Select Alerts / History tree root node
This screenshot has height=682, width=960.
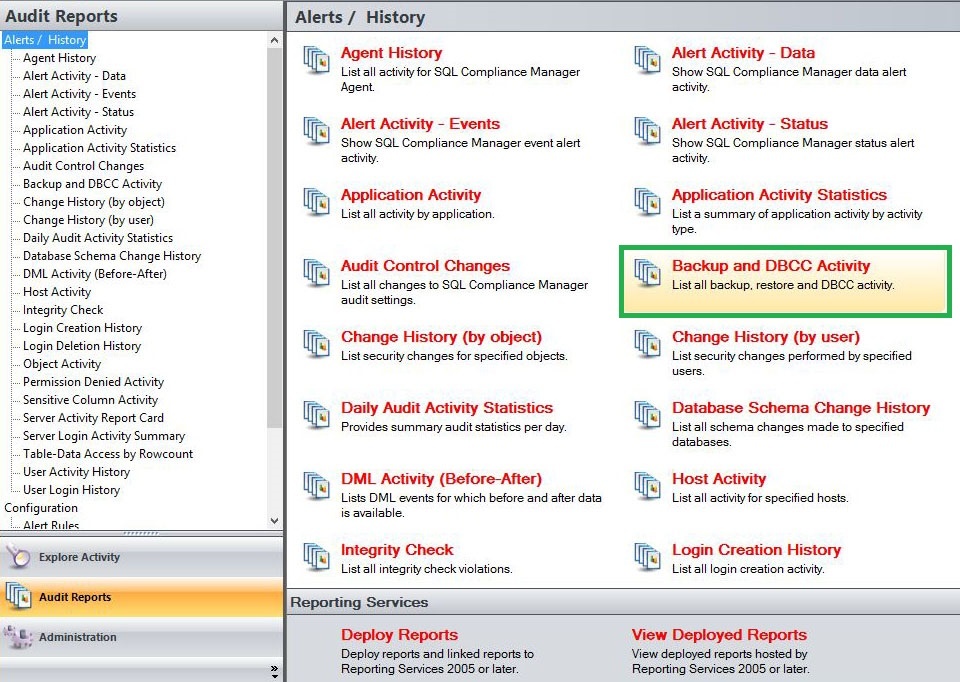45,40
